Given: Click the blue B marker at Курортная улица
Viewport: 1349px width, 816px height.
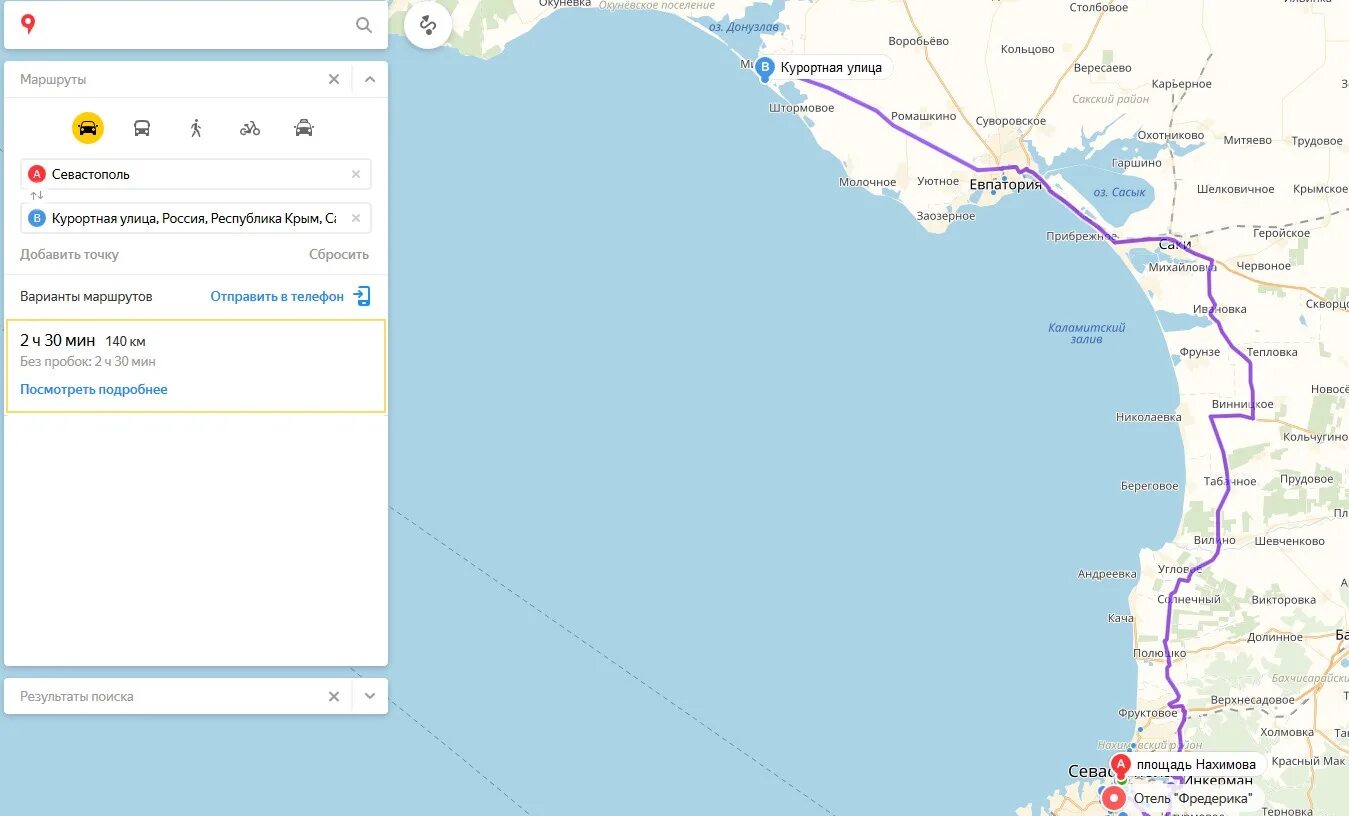Looking at the screenshot, I should [765, 68].
